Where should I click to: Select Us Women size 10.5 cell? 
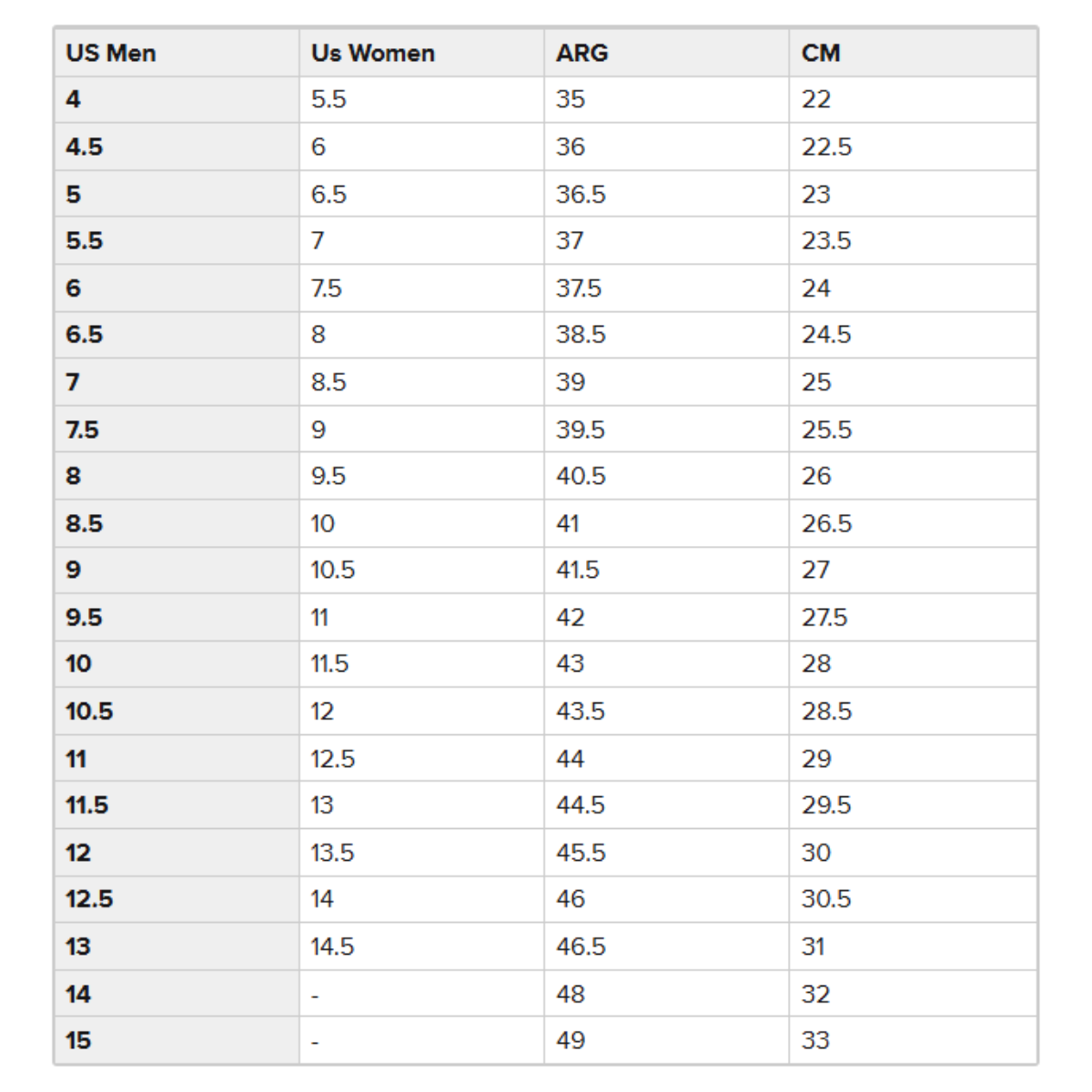pos(422,571)
